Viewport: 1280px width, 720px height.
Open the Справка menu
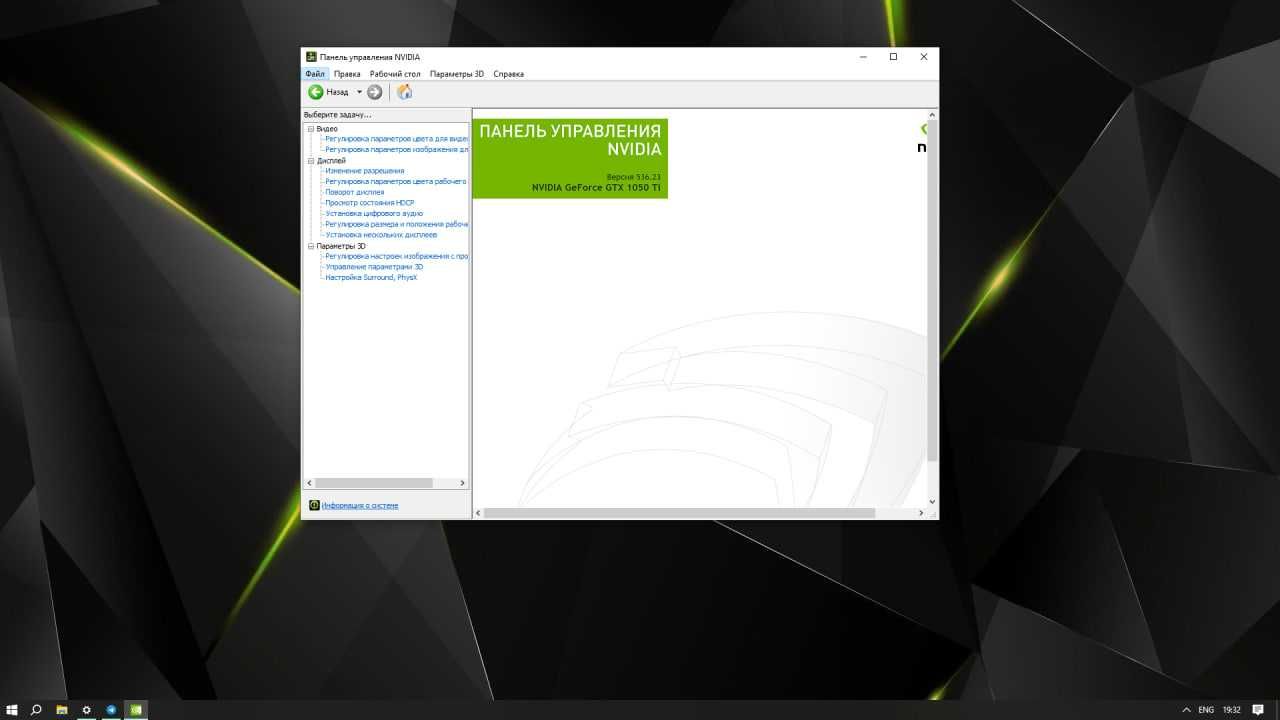pos(508,74)
